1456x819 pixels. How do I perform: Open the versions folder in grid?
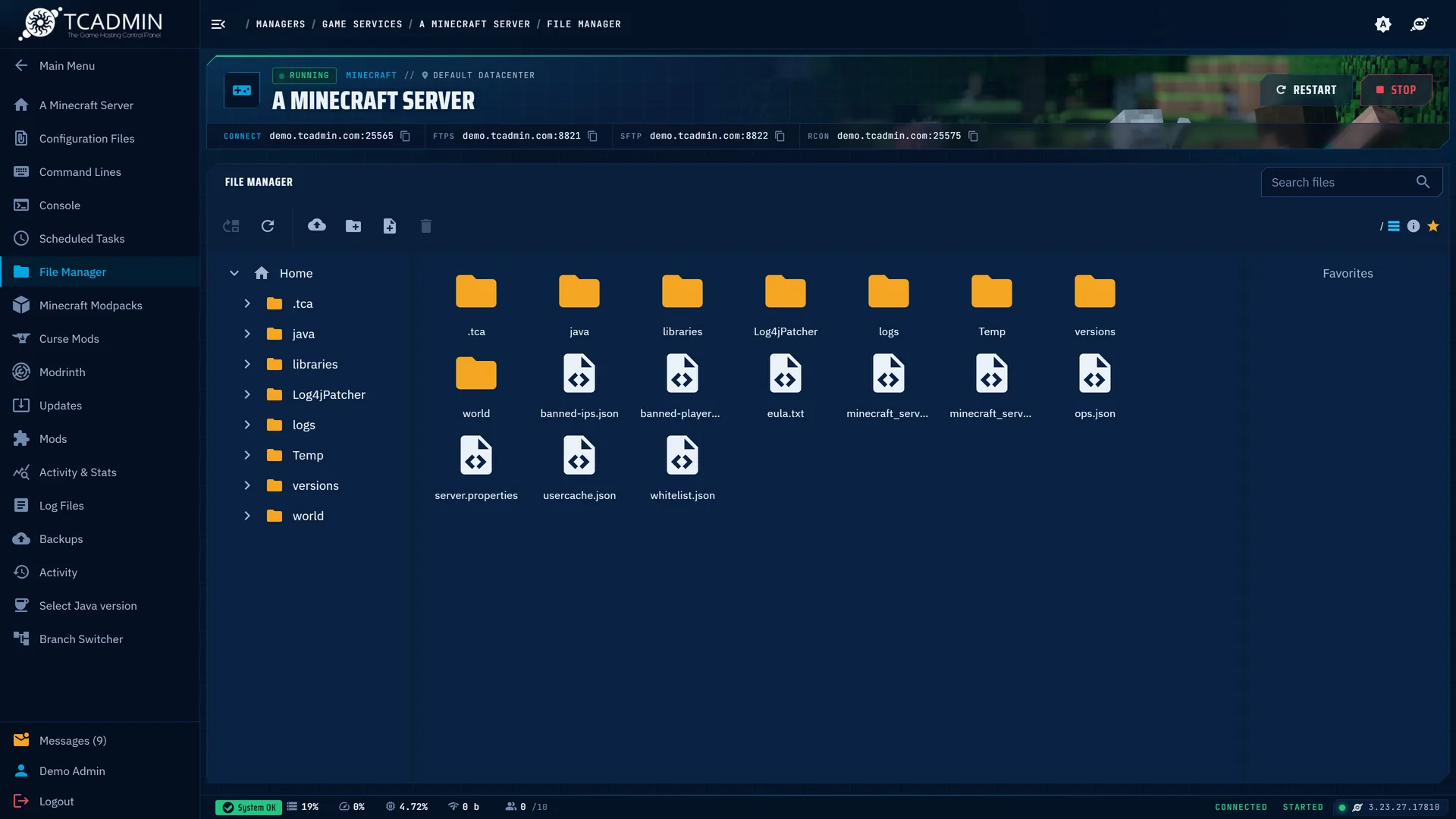pyautogui.click(x=1095, y=291)
